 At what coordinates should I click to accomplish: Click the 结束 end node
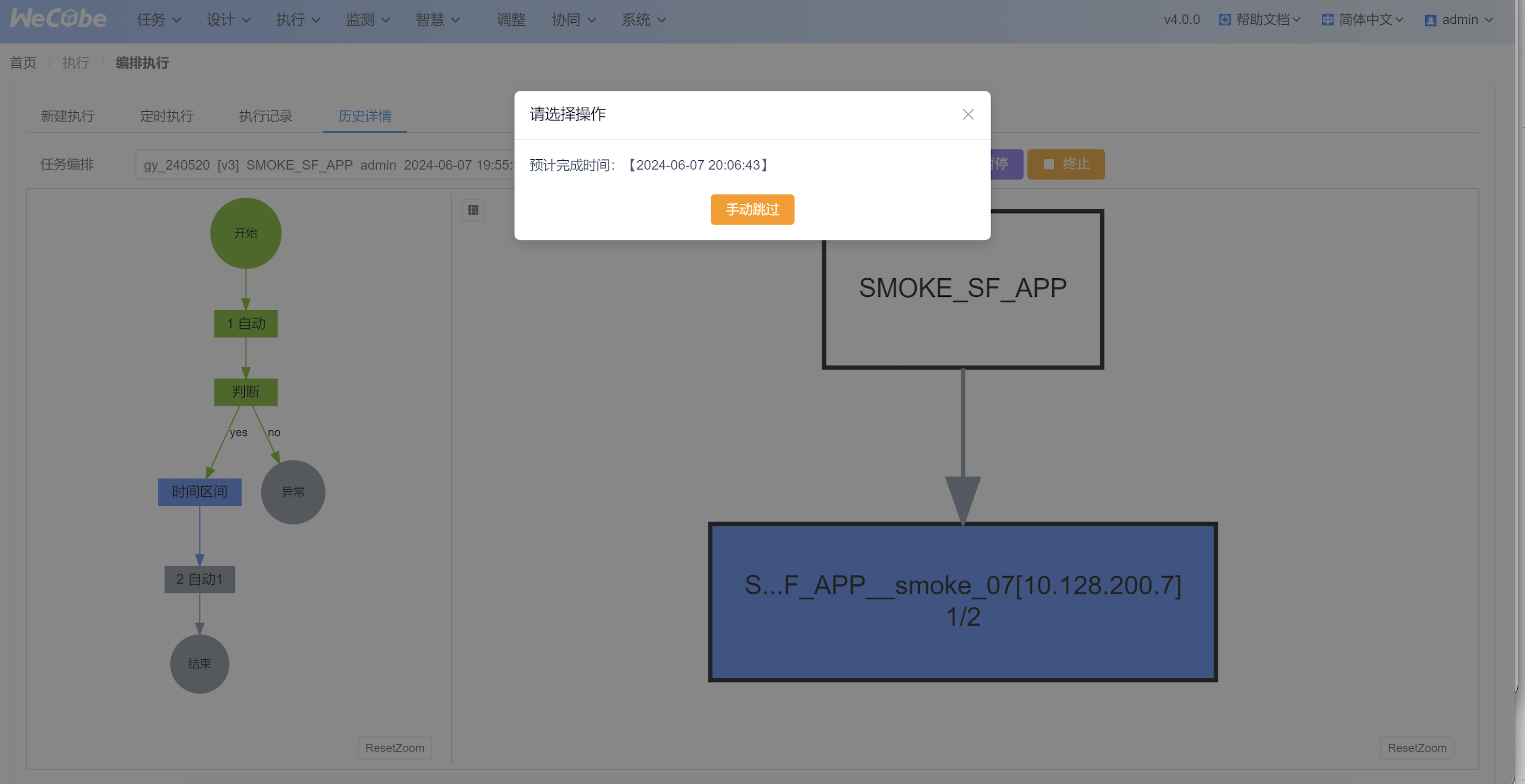[x=200, y=664]
